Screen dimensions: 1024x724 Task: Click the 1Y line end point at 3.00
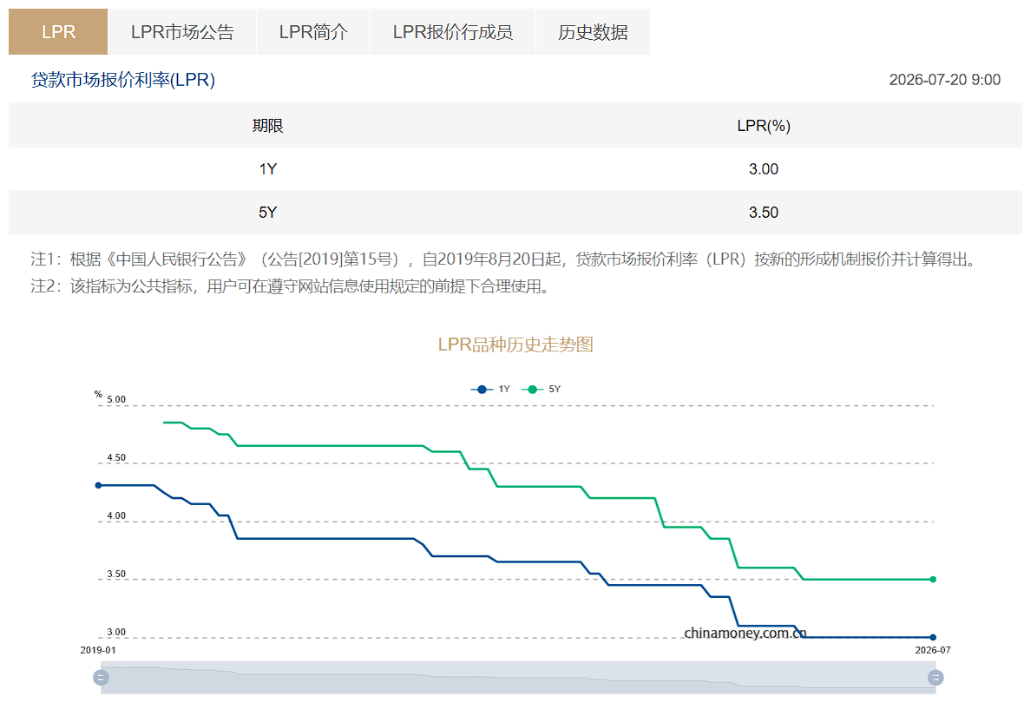pos(933,637)
